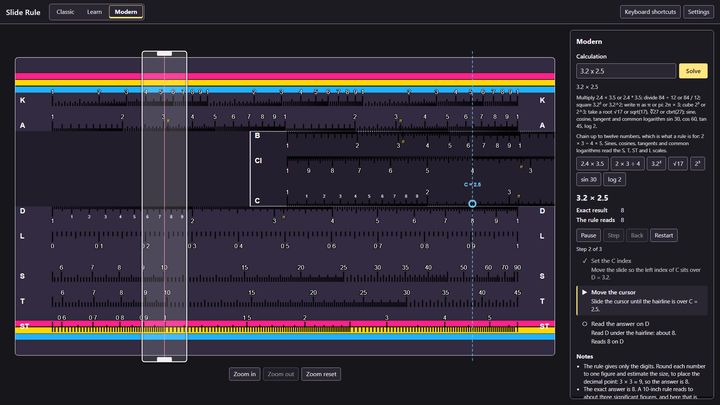
Task: Click the right K scale label
Action: click(x=542, y=100)
